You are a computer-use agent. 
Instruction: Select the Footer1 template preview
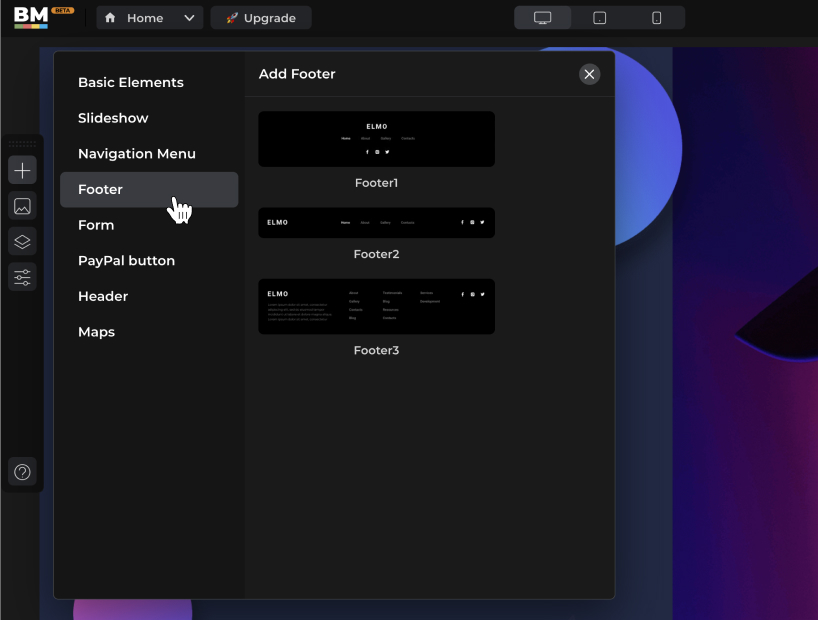coord(376,139)
